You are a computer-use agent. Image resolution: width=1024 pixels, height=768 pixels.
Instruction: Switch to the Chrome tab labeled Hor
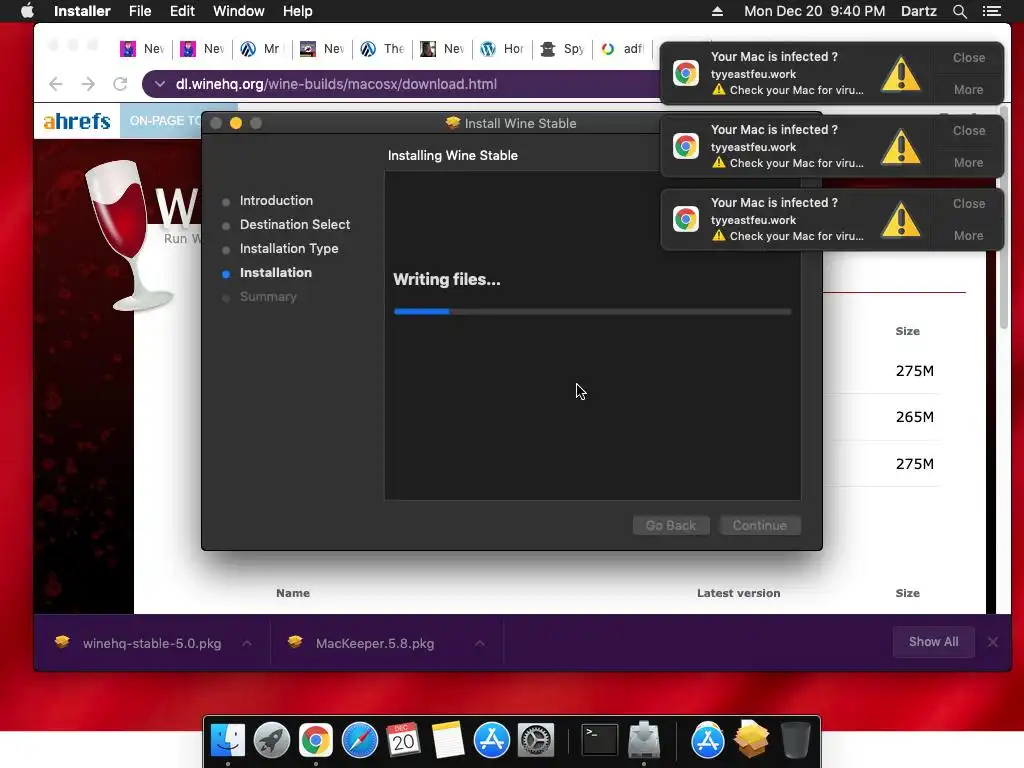tap(502, 49)
